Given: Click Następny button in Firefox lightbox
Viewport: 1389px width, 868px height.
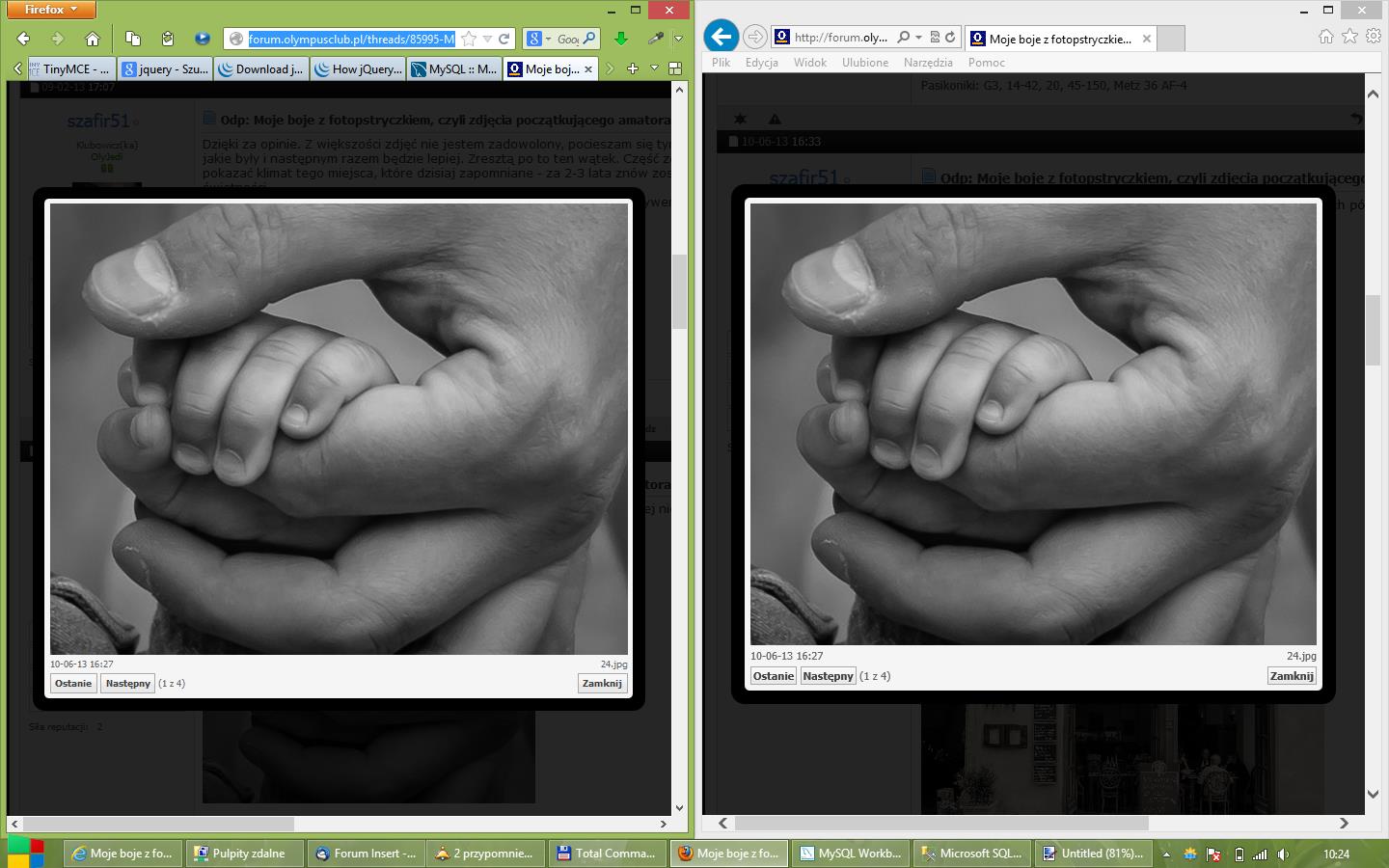Looking at the screenshot, I should 127,683.
